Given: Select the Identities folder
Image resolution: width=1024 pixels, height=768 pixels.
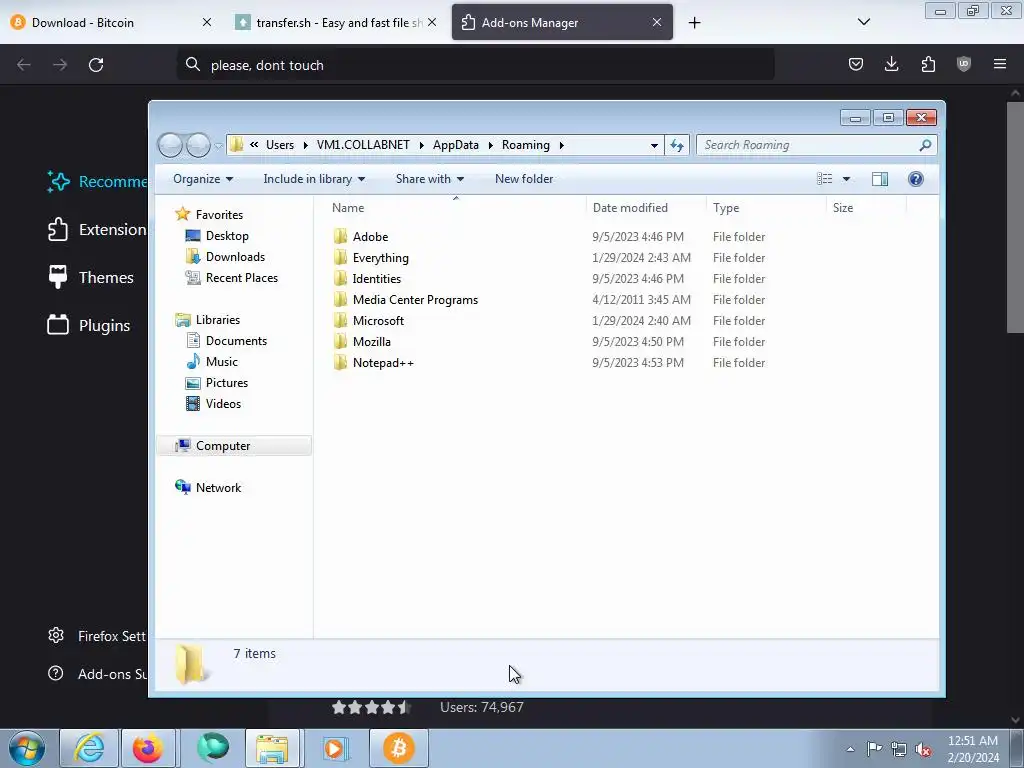Looking at the screenshot, I should pos(377,278).
